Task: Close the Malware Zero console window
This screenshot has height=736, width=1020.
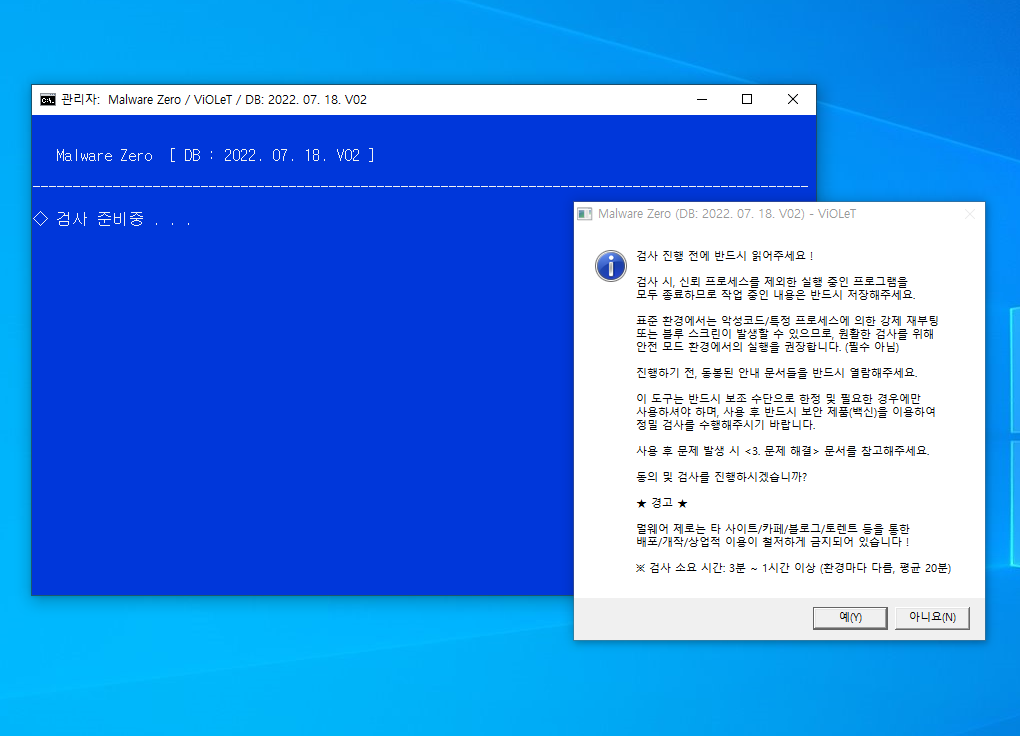Action: click(793, 100)
